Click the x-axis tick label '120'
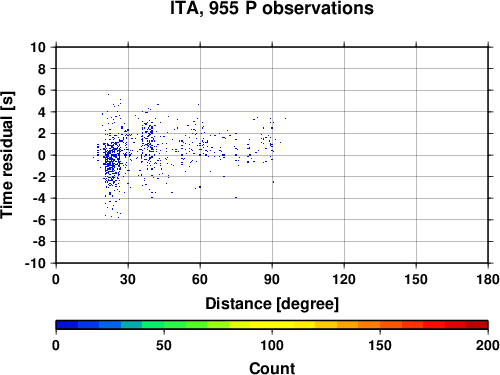Image resolution: width=500 pixels, height=375 pixels. [x=344, y=279]
